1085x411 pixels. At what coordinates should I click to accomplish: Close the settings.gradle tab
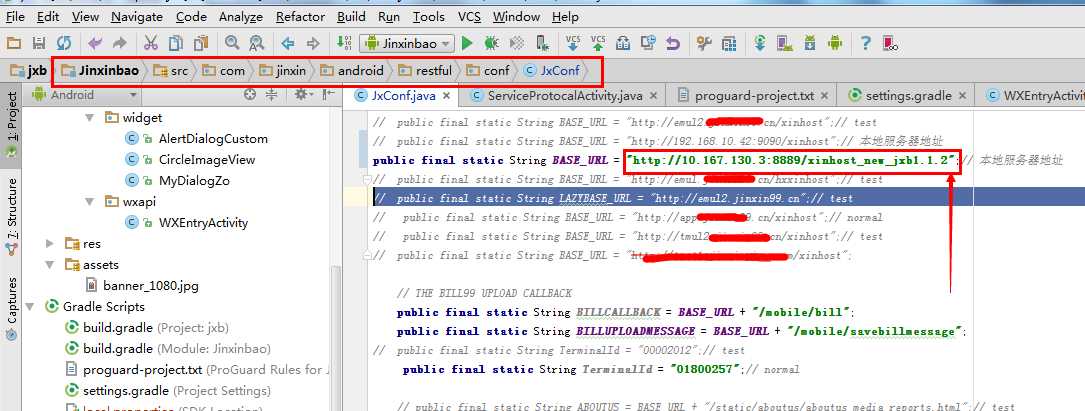[963, 96]
